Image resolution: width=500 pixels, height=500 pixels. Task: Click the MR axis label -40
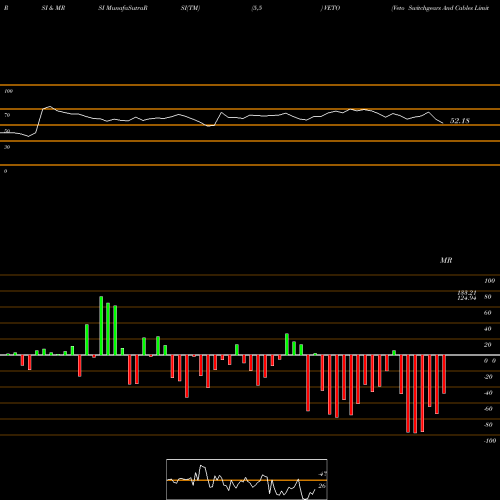[x=488, y=393]
